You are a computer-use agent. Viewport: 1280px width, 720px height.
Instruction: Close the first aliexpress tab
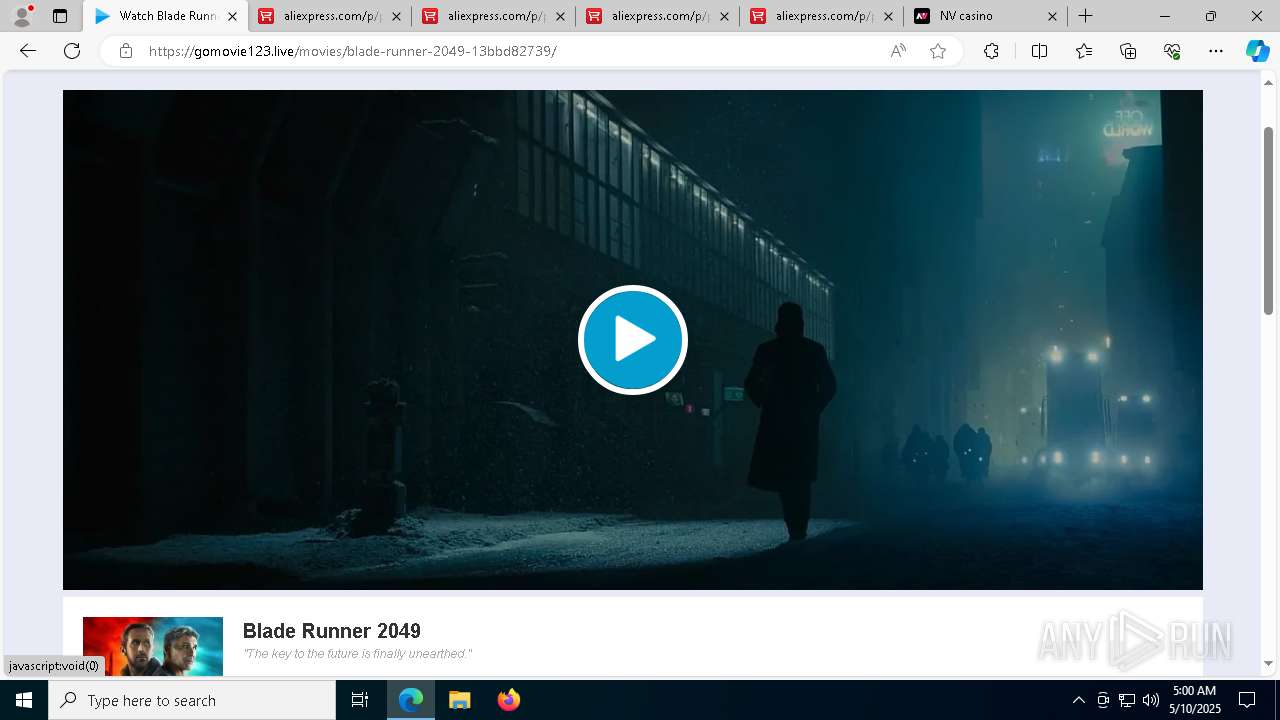coord(396,16)
